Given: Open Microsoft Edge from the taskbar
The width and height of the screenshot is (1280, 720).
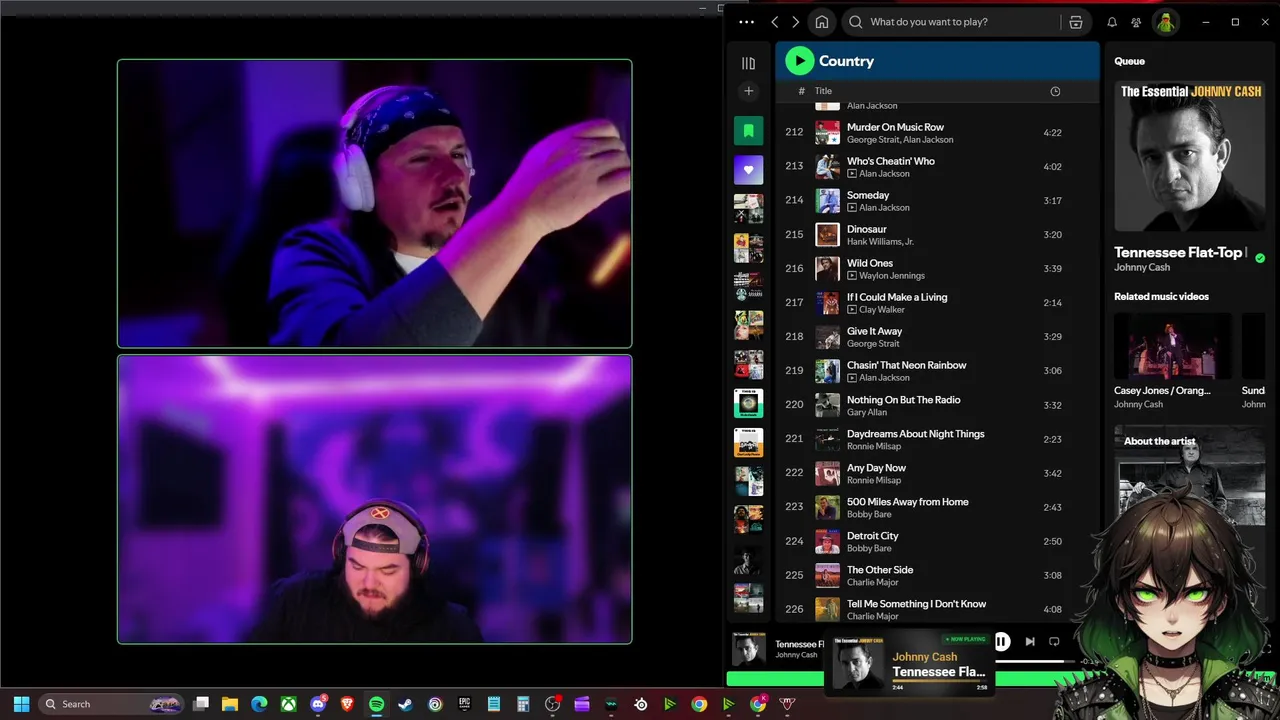Looking at the screenshot, I should (x=259, y=704).
